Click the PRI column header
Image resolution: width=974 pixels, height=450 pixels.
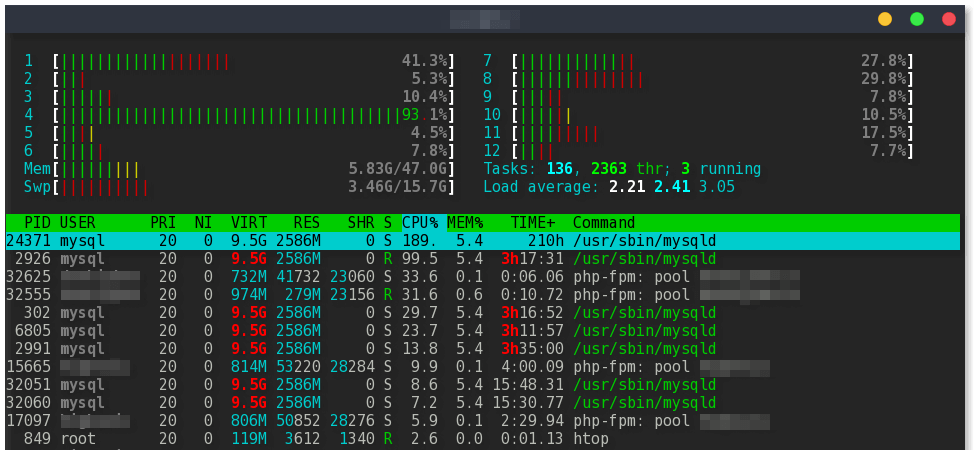pos(163,223)
